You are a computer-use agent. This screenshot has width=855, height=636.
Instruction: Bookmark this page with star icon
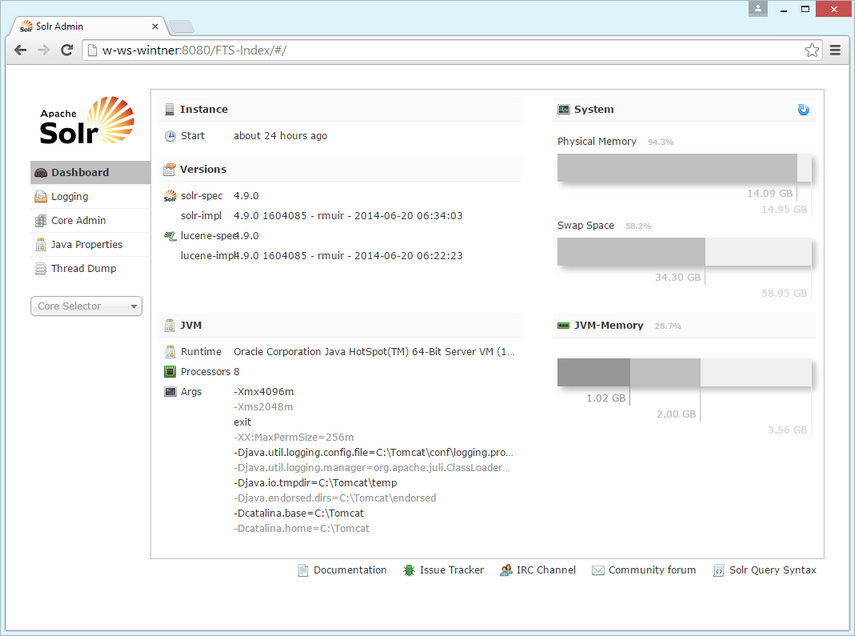(812, 50)
